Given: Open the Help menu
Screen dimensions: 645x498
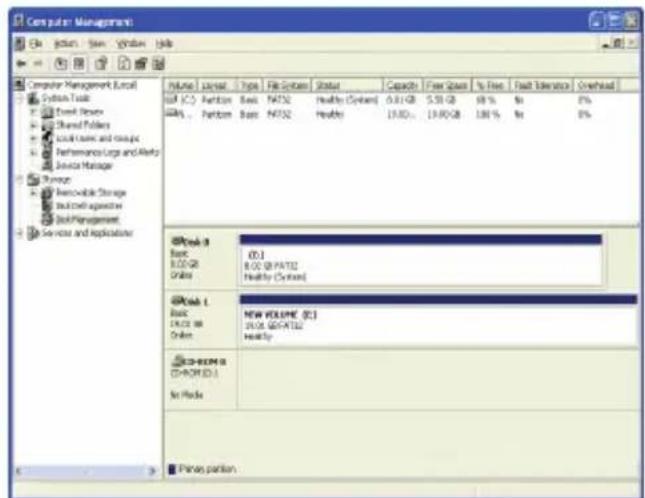Looking at the screenshot, I should 164,43.
